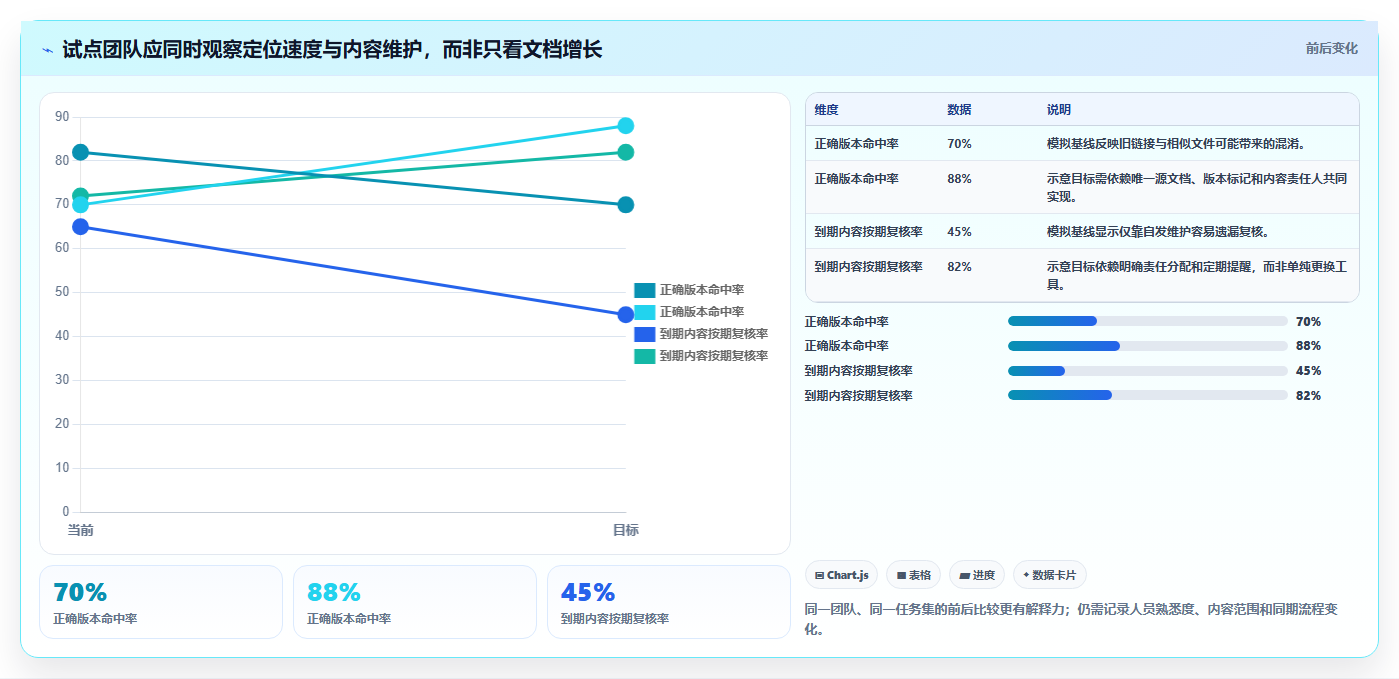This screenshot has width=1399, height=679.
Task: Click the dark teal data point at 目标
Action: point(626,205)
